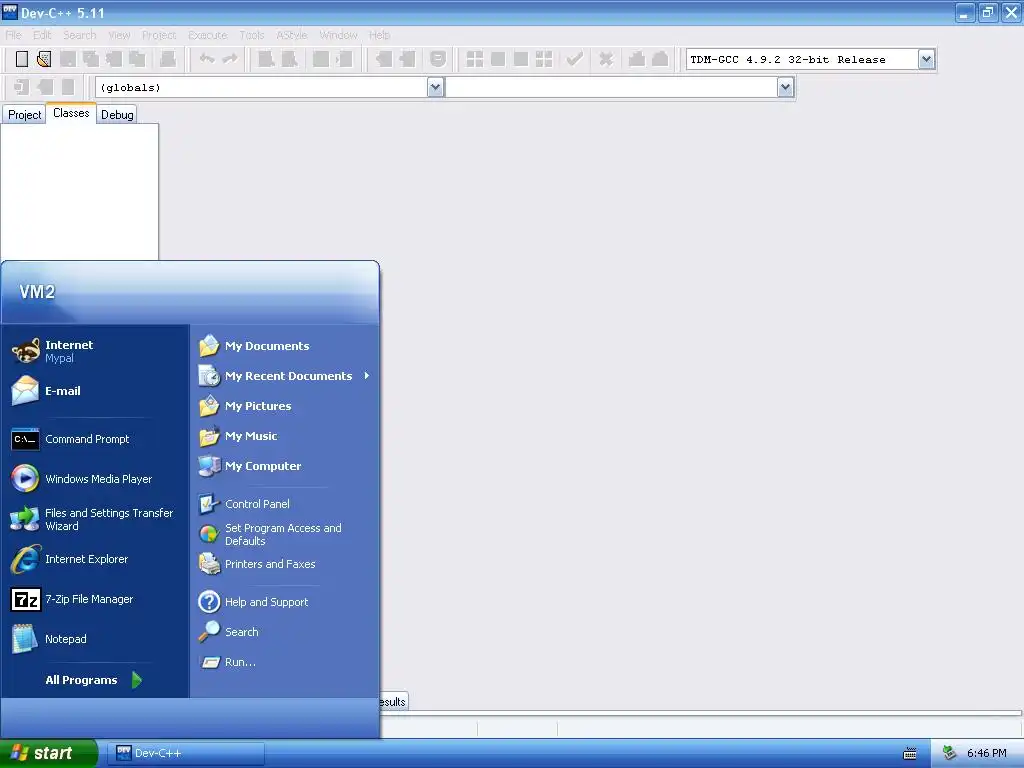Click the Print icon in Dev-C++ toolbar

point(168,59)
